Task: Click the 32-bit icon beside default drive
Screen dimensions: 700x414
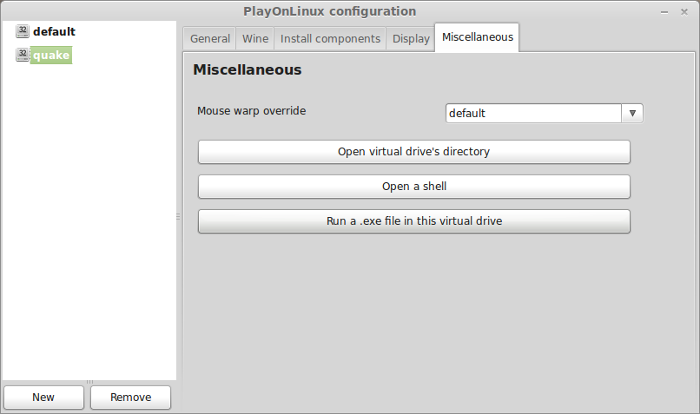Action: pyautogui.click(x=22, y=31)
